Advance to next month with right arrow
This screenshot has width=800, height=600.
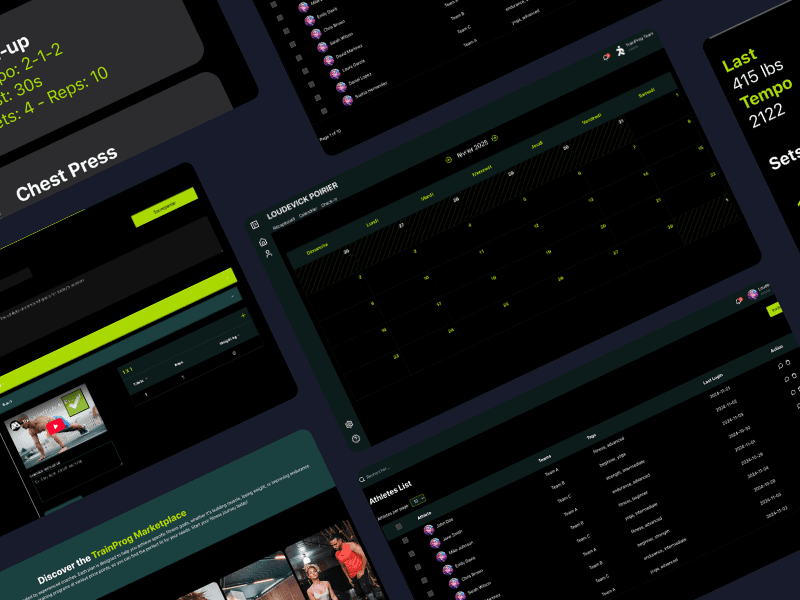tap(494, 137)
